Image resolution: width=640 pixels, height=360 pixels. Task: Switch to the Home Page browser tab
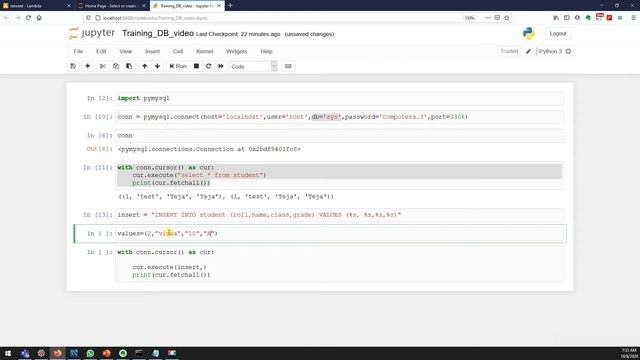[x=111, y=6]
